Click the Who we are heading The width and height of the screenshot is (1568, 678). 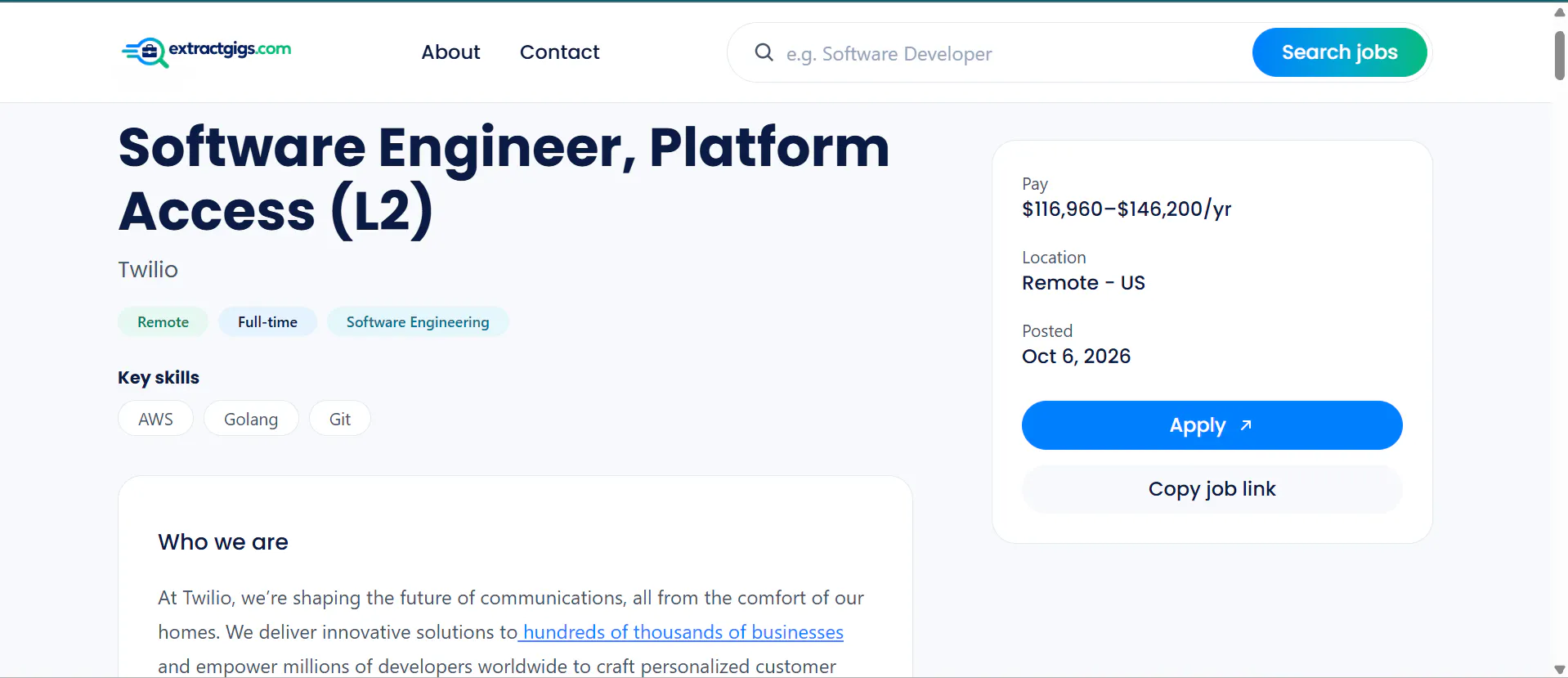pyautogui.click(x=223, y=542)
